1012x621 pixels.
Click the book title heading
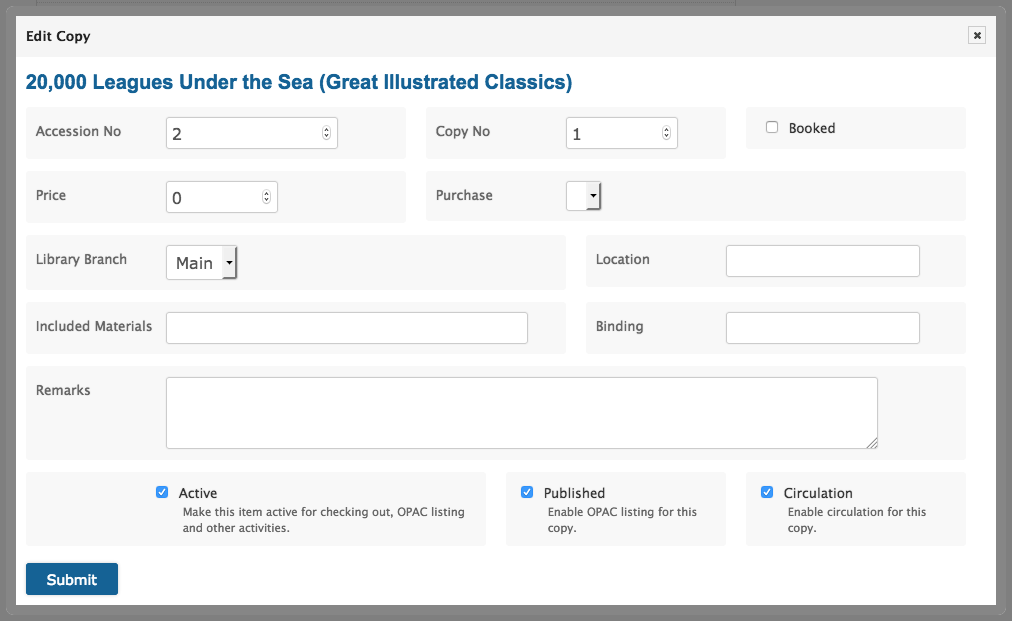(299, 82)
